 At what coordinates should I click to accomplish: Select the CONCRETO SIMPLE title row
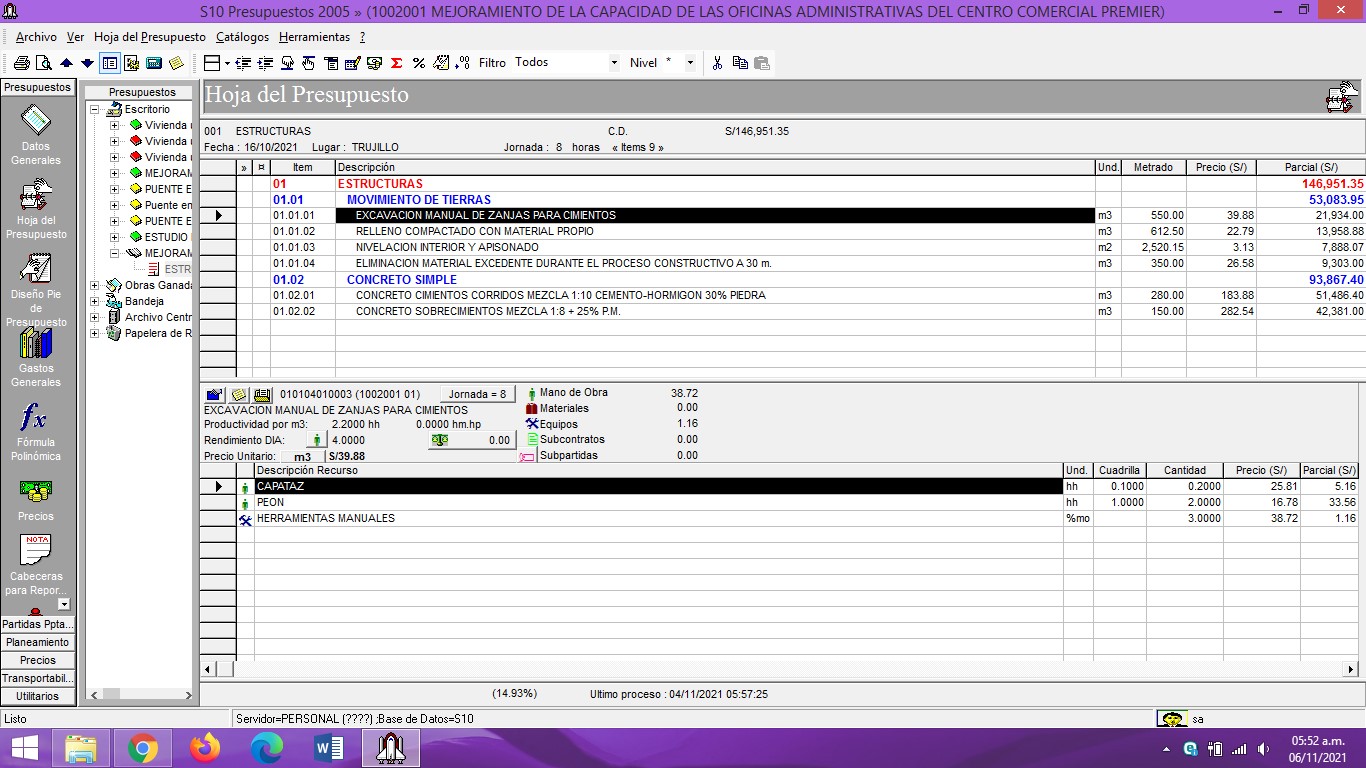point(715,280)
